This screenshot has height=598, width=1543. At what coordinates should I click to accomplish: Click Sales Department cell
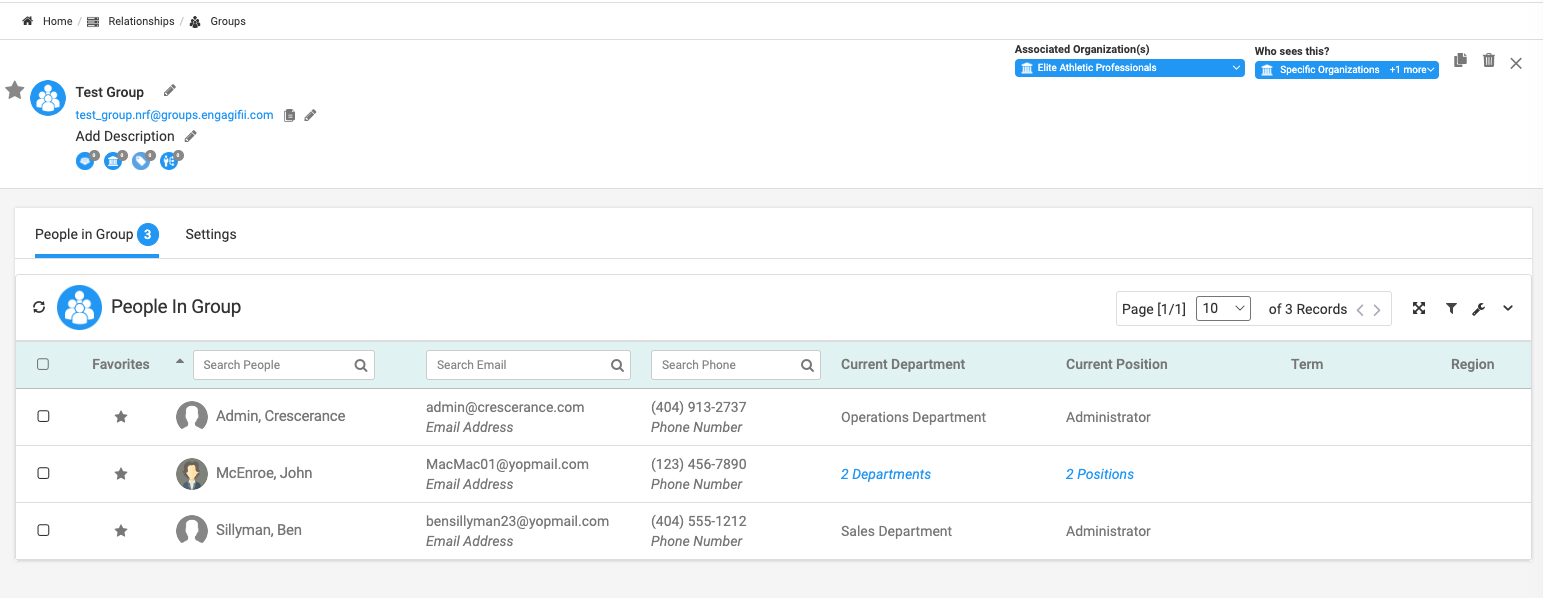point(895,531)
